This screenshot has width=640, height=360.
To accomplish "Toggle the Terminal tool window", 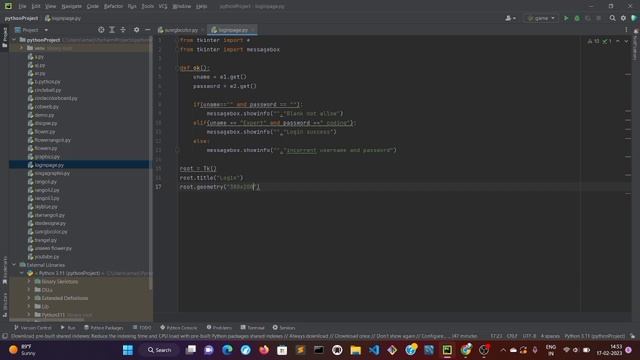I will point(253,327).
